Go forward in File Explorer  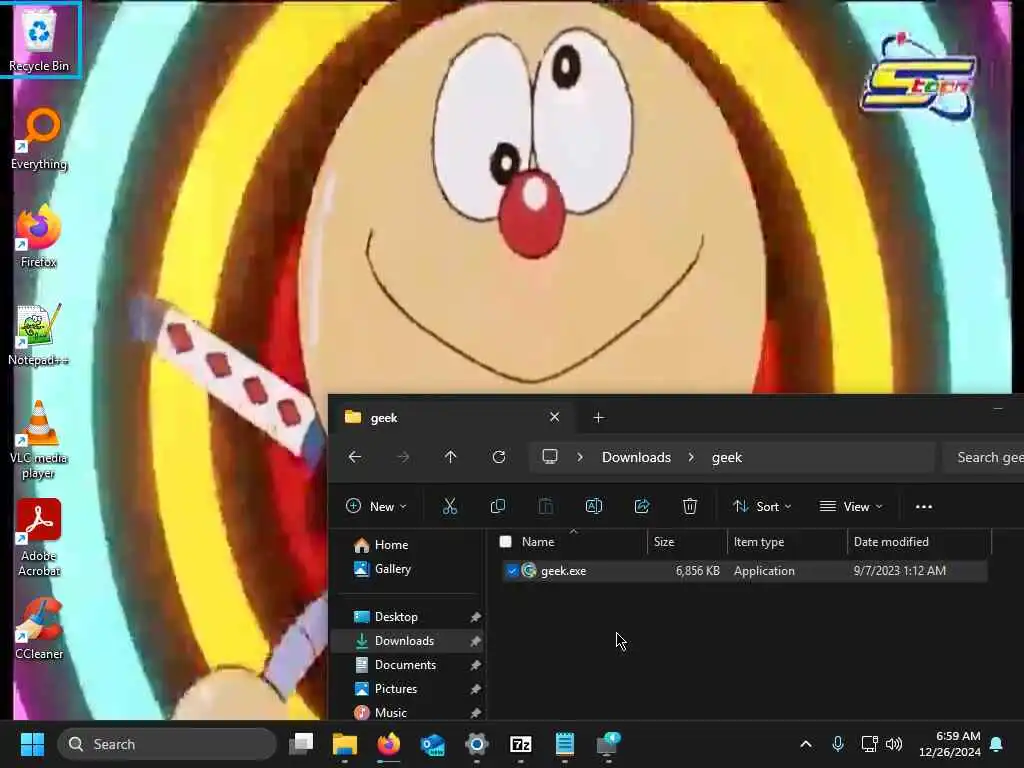click(x=403, y=457)
